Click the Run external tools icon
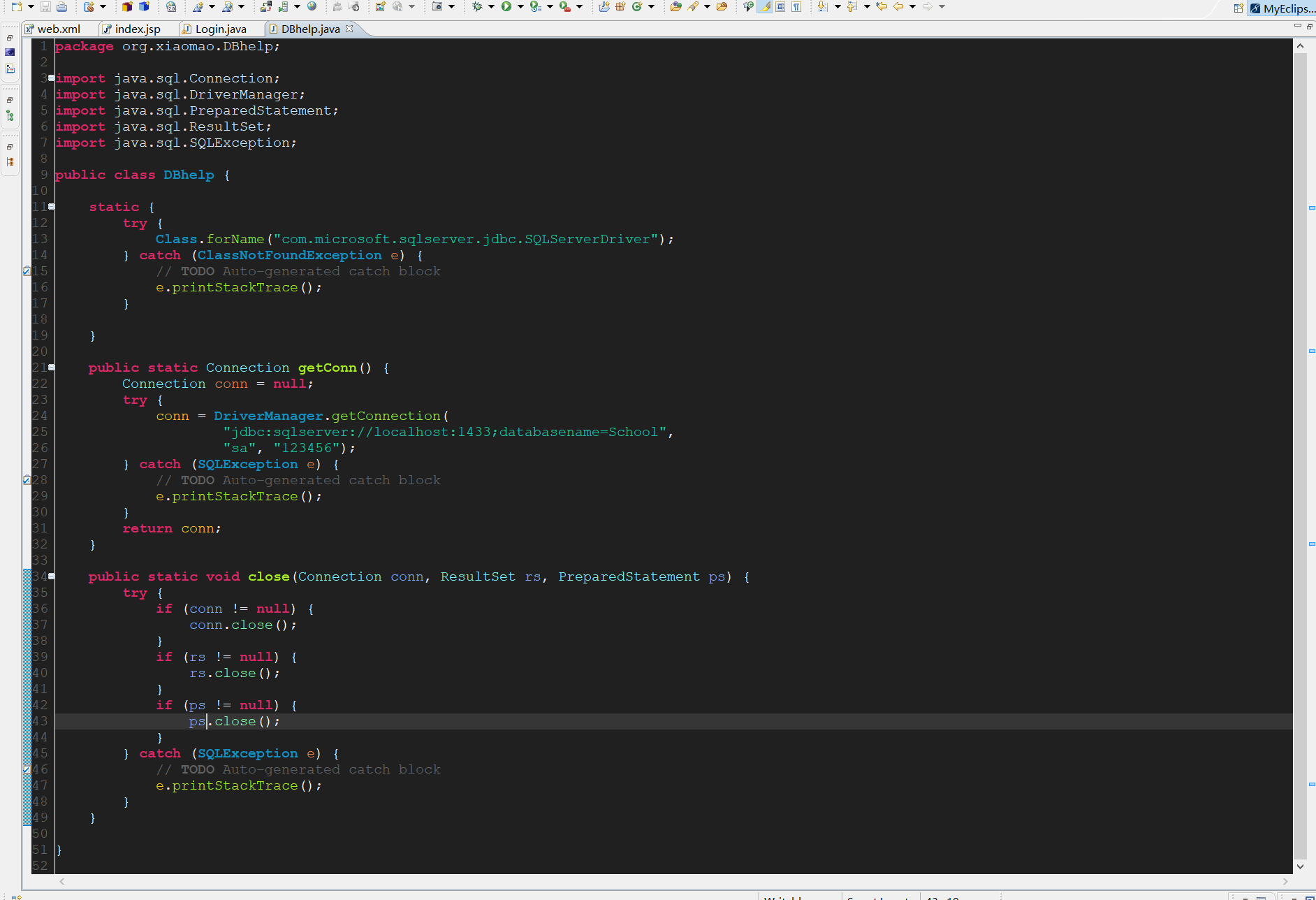Viewport: 1316px width, 900px height. click(x=564, y=7)
